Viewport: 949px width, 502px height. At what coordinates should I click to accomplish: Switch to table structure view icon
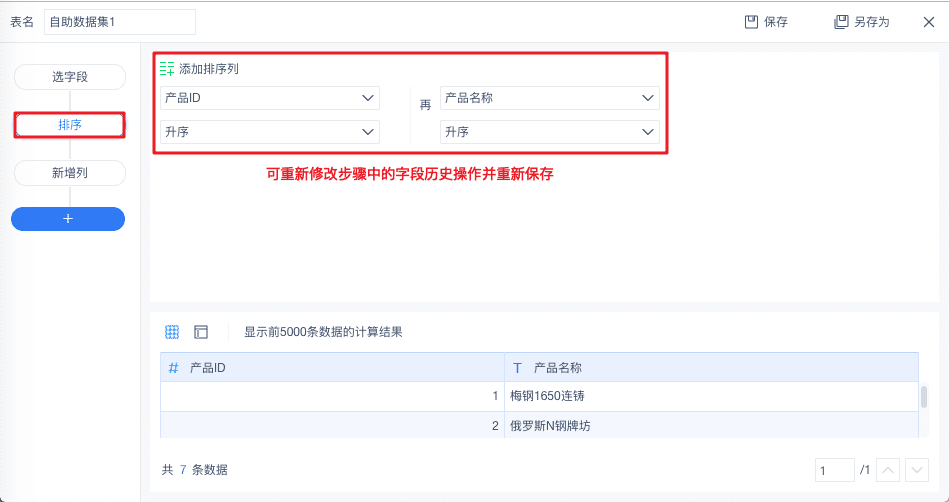click(x=201, y=332)
